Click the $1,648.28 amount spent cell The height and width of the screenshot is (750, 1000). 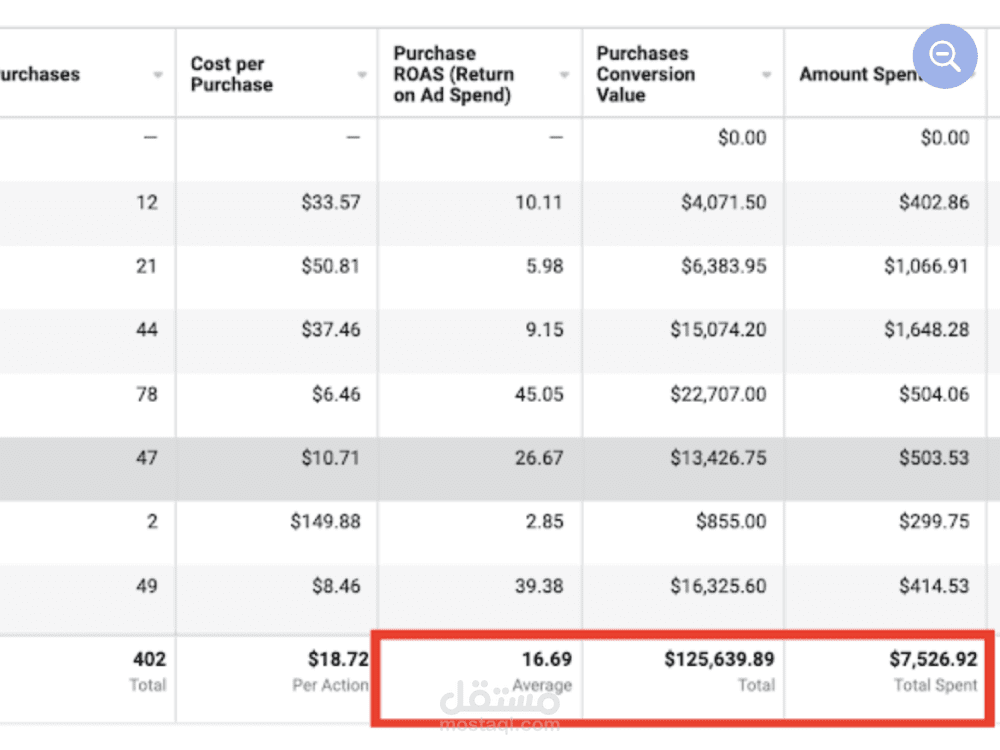926,330
